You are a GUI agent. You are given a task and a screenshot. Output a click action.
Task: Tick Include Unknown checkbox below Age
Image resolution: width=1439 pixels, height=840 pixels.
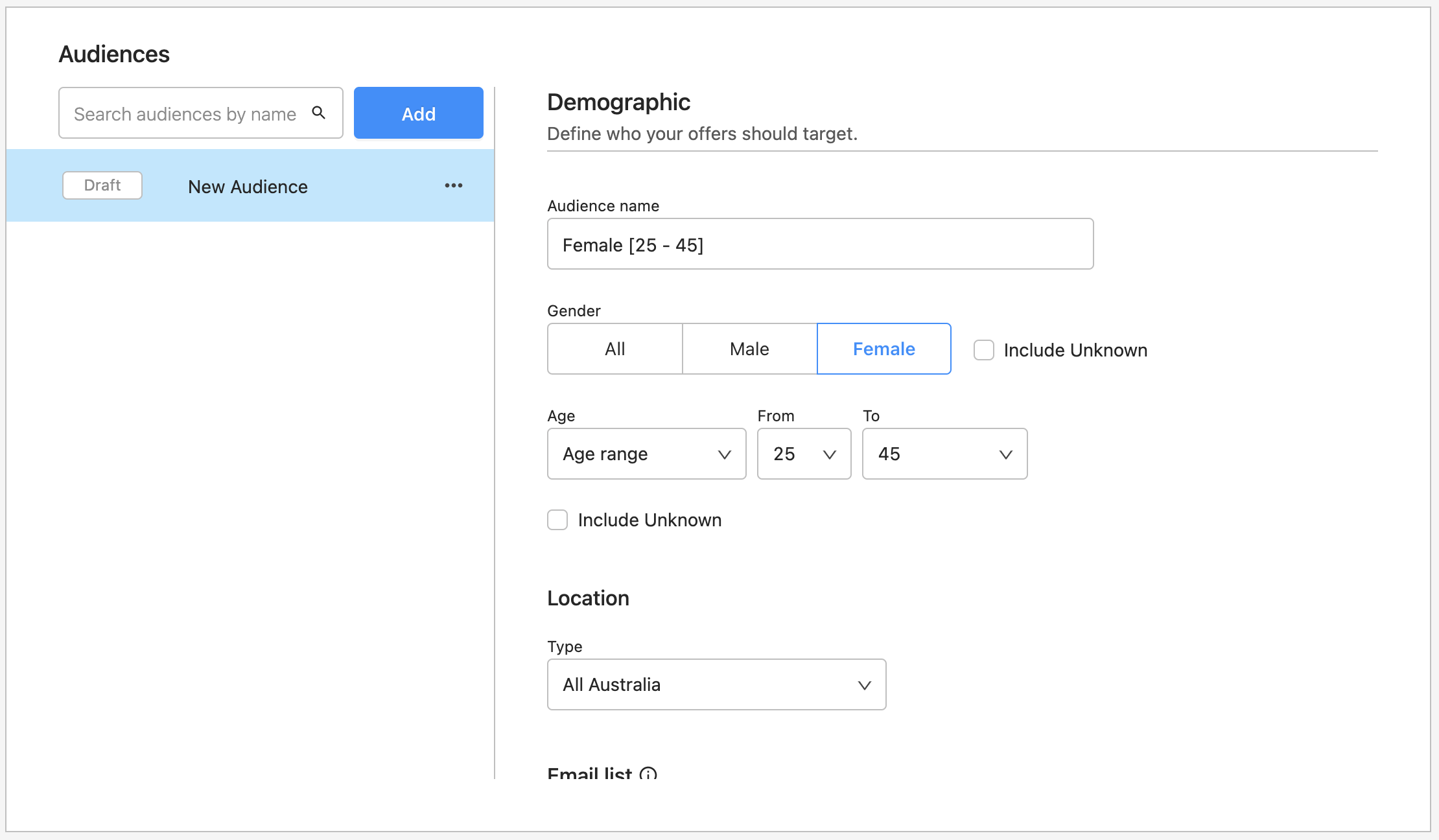pos(557,520)
